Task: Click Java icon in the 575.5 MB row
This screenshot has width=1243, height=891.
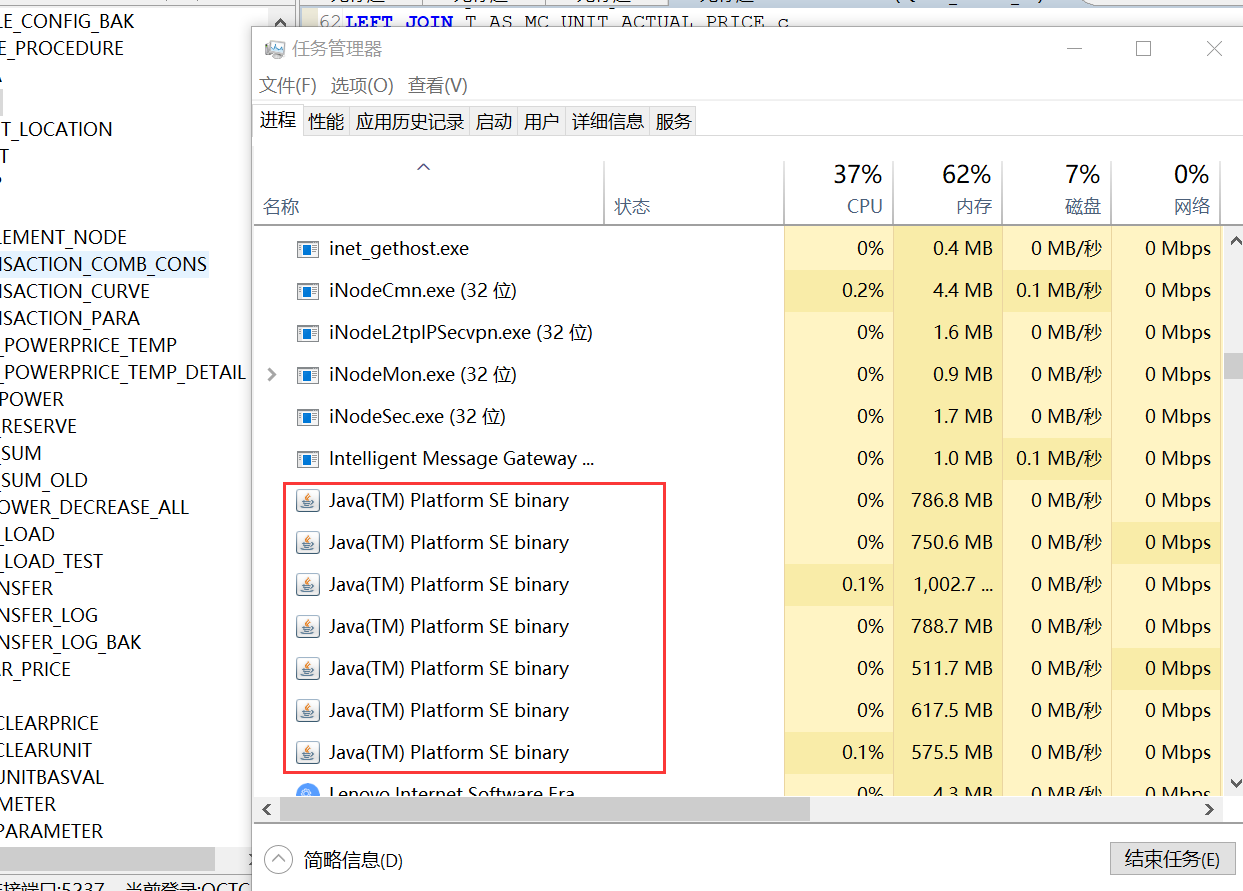Action: tap(308, 753)
